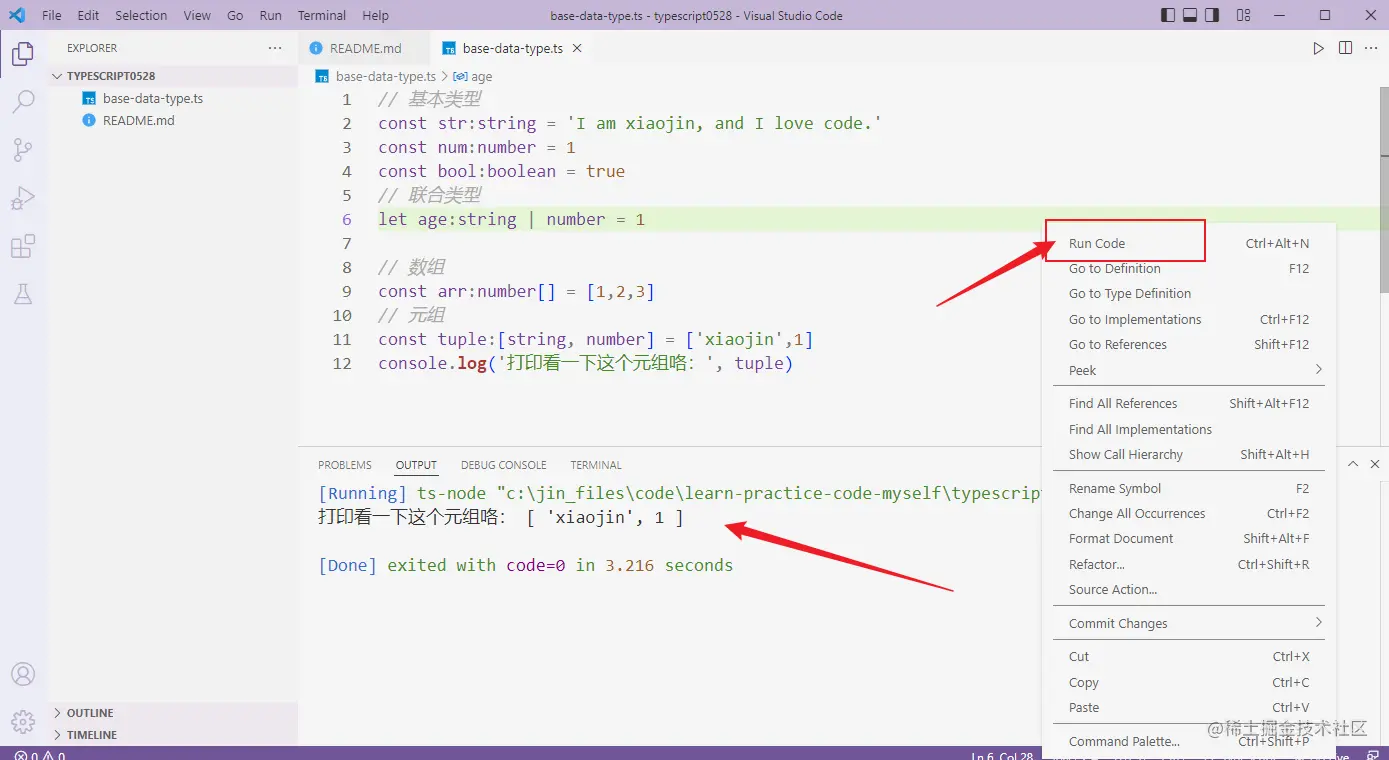Open the Edit menu
Image resolution: width=1389 pixels, height=760 pixels.
coord(88,15)
